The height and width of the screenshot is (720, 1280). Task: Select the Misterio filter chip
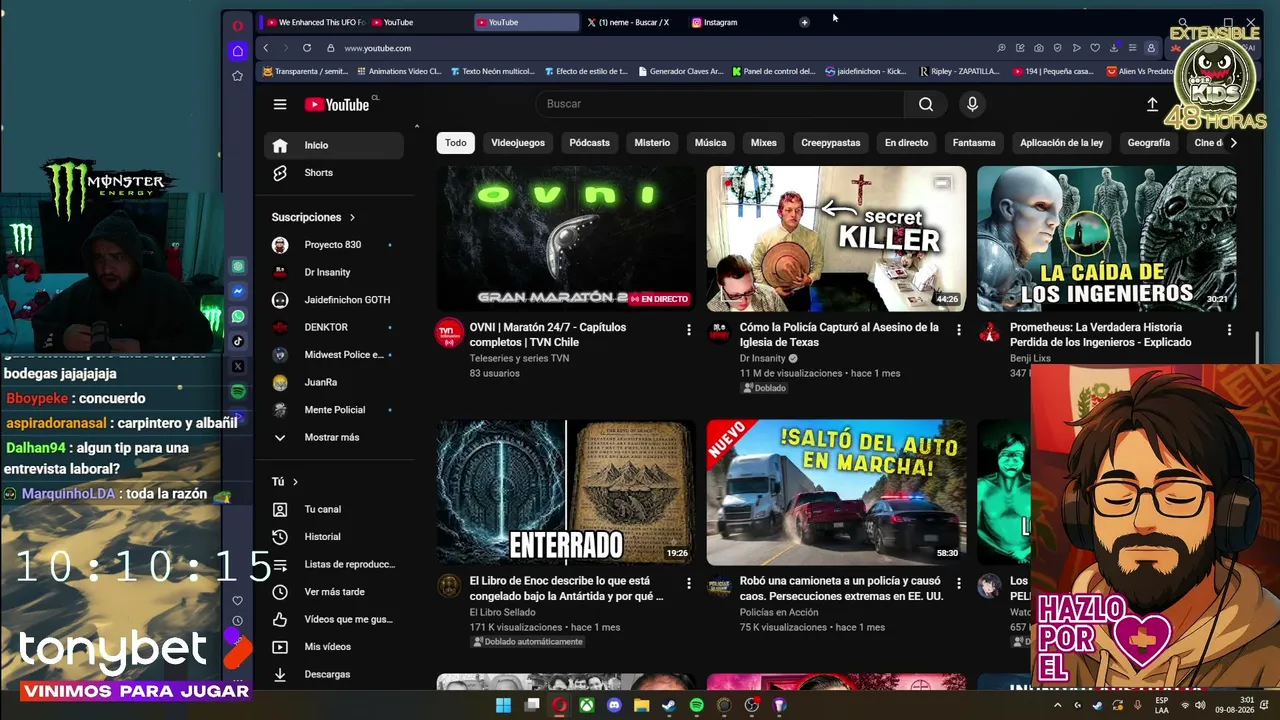[652, 143]
